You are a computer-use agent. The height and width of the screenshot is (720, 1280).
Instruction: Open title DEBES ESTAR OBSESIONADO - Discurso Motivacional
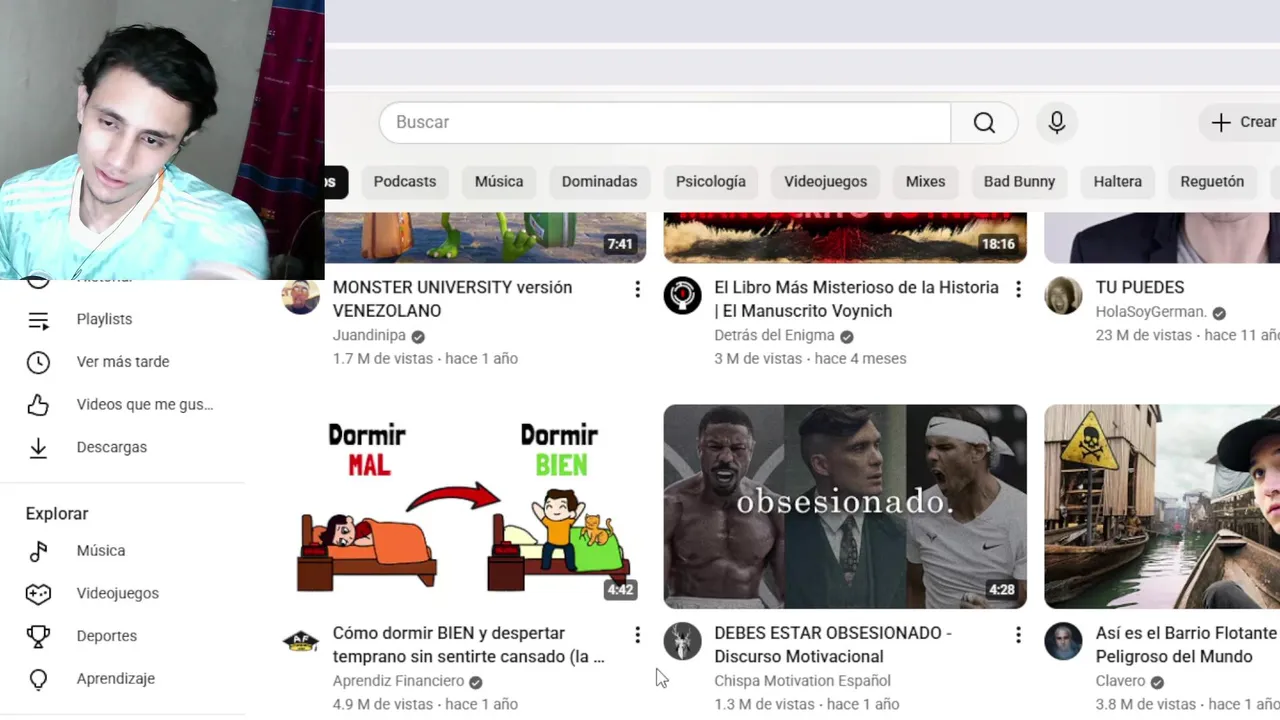coord(832,645)
